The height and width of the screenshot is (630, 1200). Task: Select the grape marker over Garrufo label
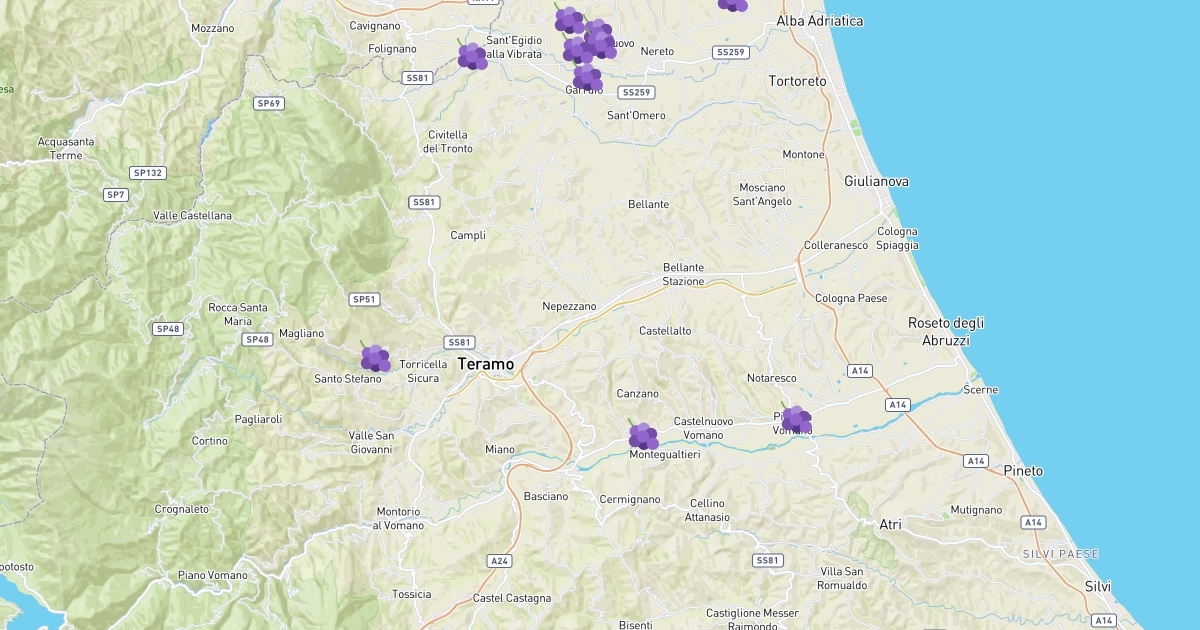click(587, 77)
